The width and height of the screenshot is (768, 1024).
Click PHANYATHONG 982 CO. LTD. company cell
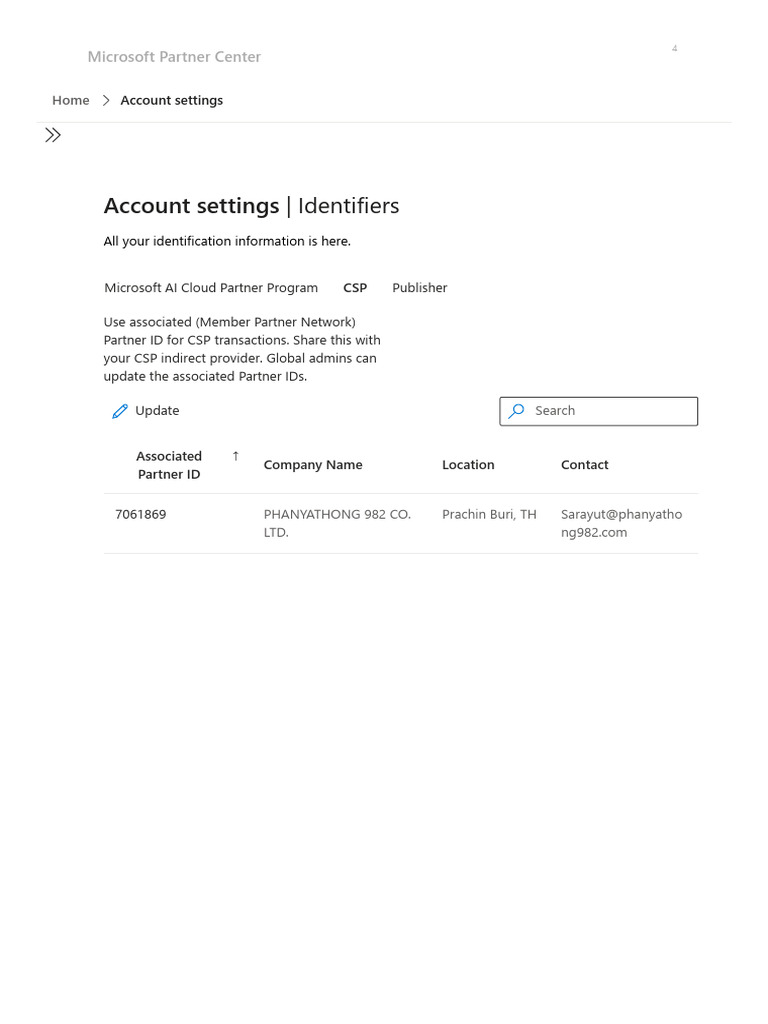coord(337,523)
